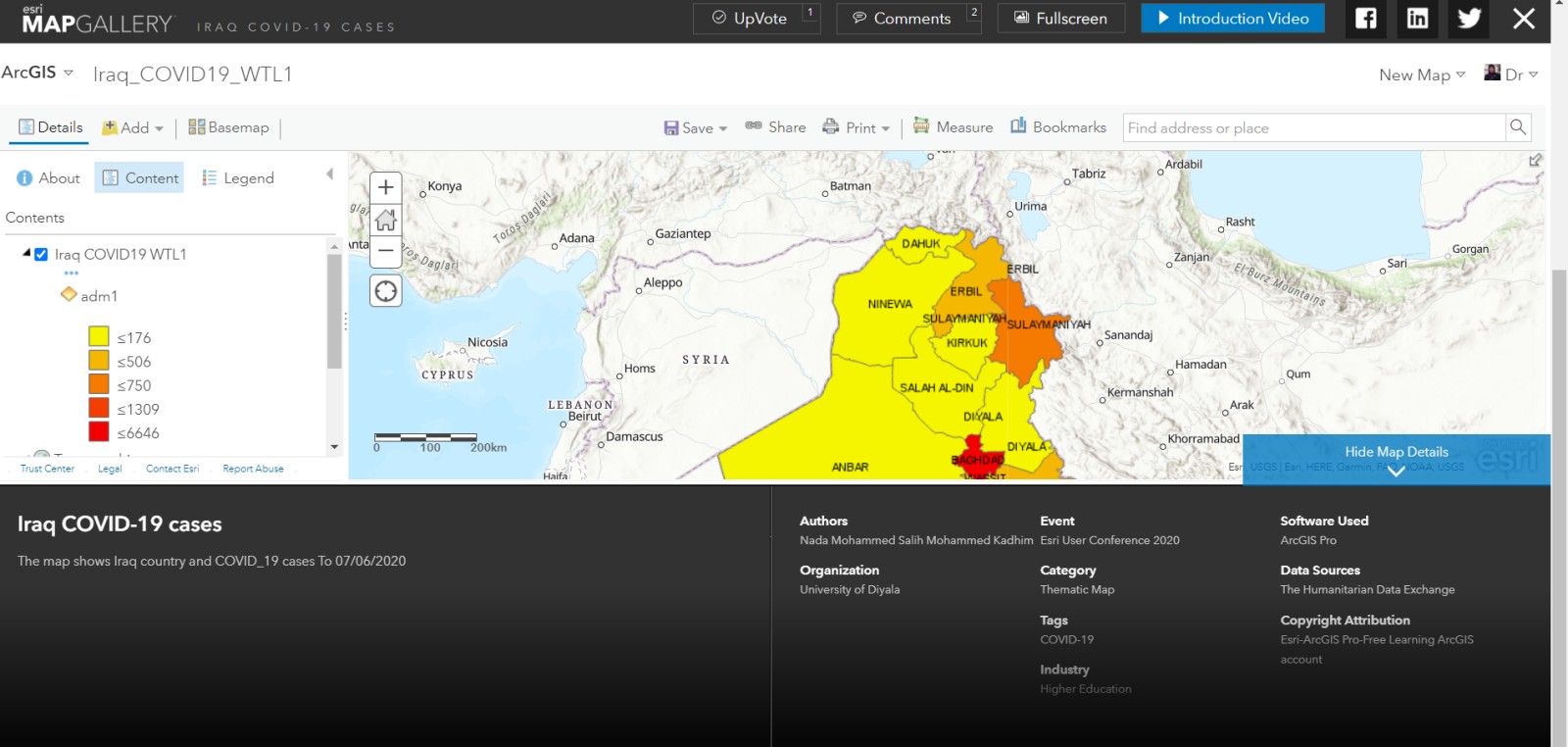The width and height of the screenshot is (1568, 747).
Task: Switch to the Legend panel tab
Action: (238, 177)
